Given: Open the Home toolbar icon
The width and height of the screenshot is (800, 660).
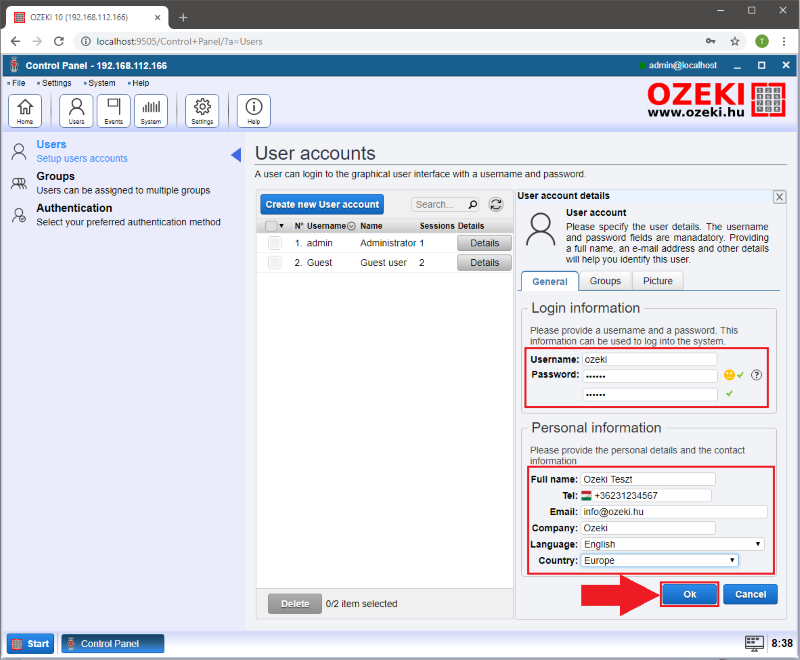Looking at the screenshot, I should point(25,110).
